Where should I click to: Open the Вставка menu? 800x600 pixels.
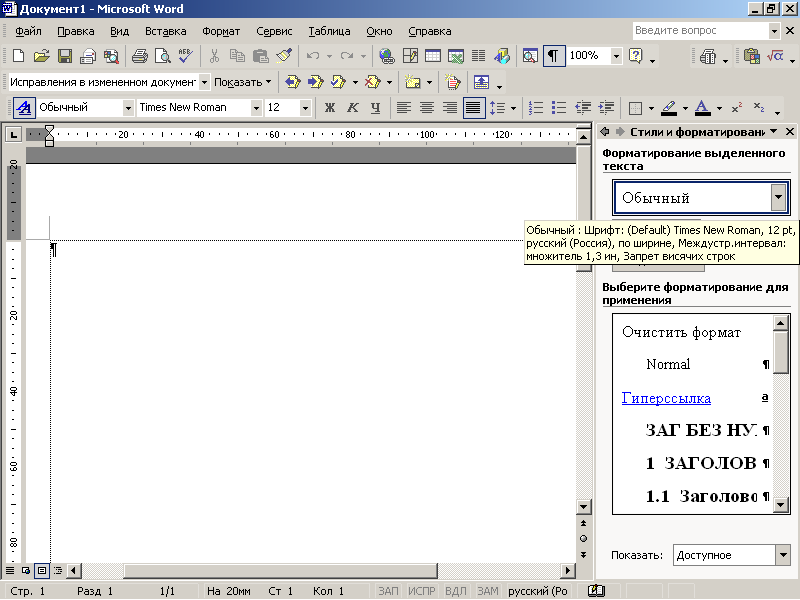(165, 31)
